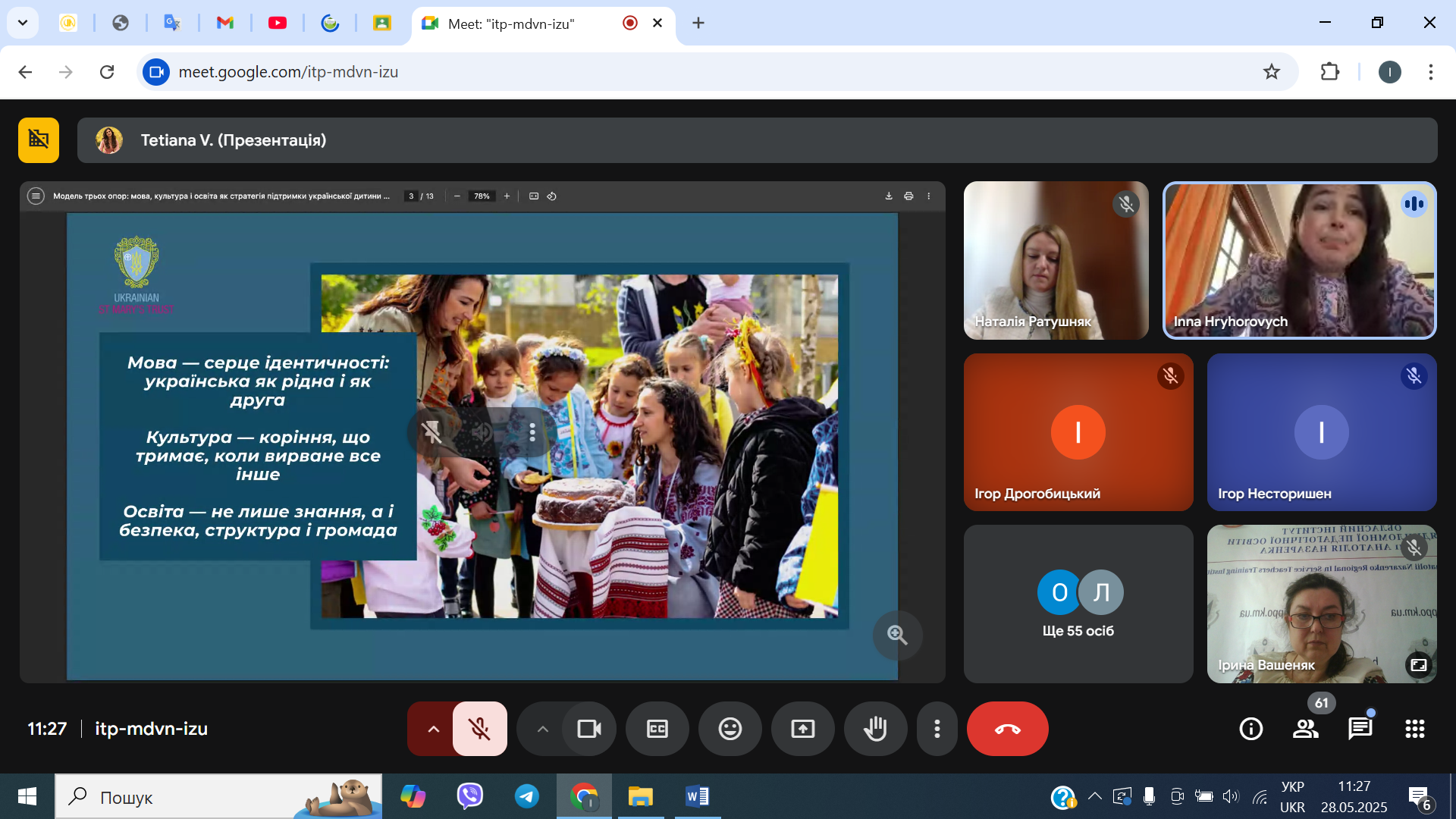Open the meeting details info icon

tap(1250, 729)
